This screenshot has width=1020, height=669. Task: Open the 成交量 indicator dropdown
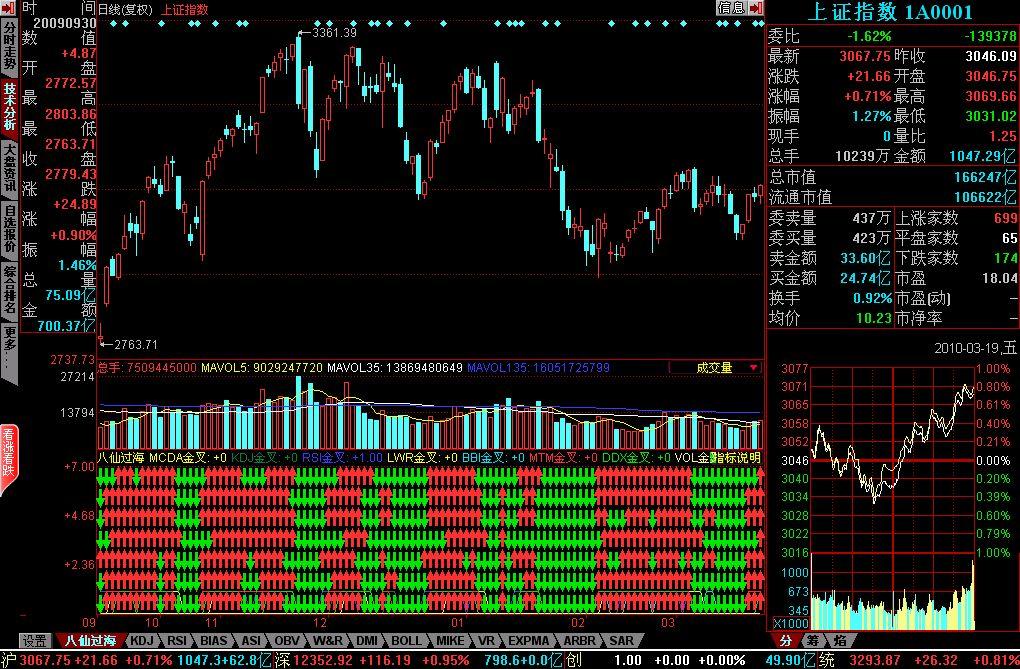pos(722,368)
